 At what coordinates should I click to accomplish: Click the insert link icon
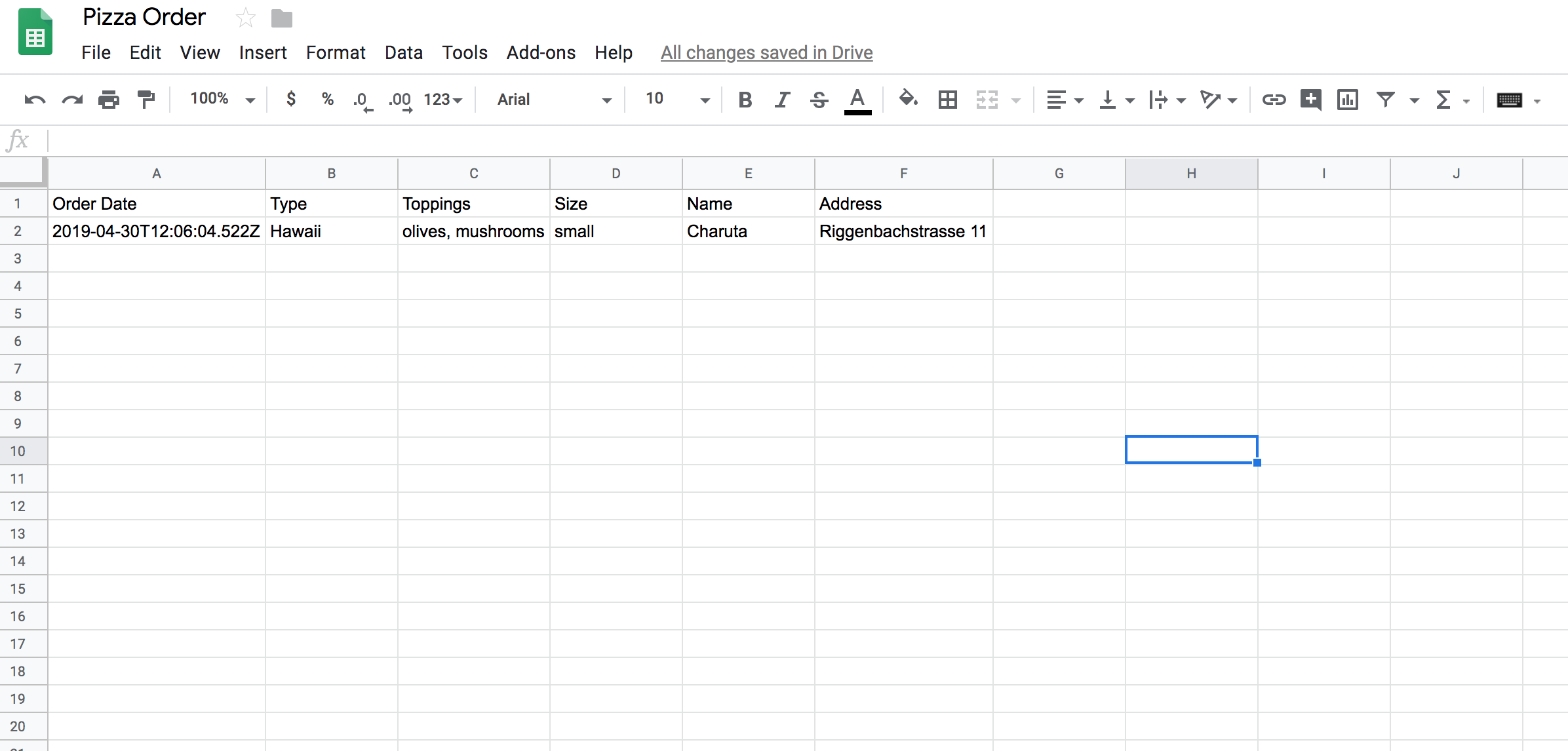1274,100
